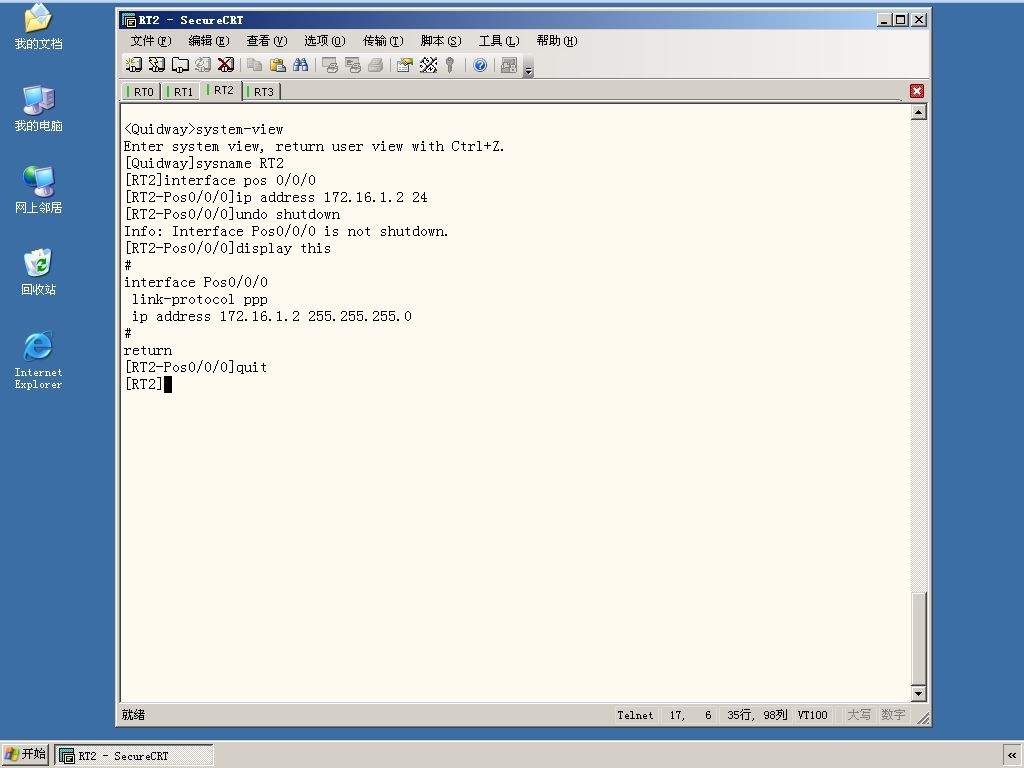Open Internet Explorer desktop icon
This screenshot has height=768, width=1024.
point(38,360)
